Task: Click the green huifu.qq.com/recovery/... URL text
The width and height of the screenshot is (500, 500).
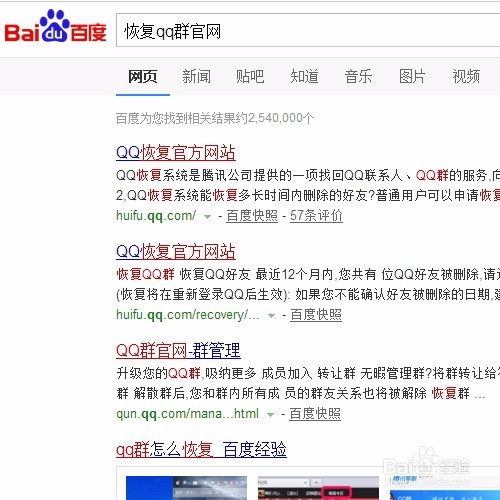Action: coord(188,315)
